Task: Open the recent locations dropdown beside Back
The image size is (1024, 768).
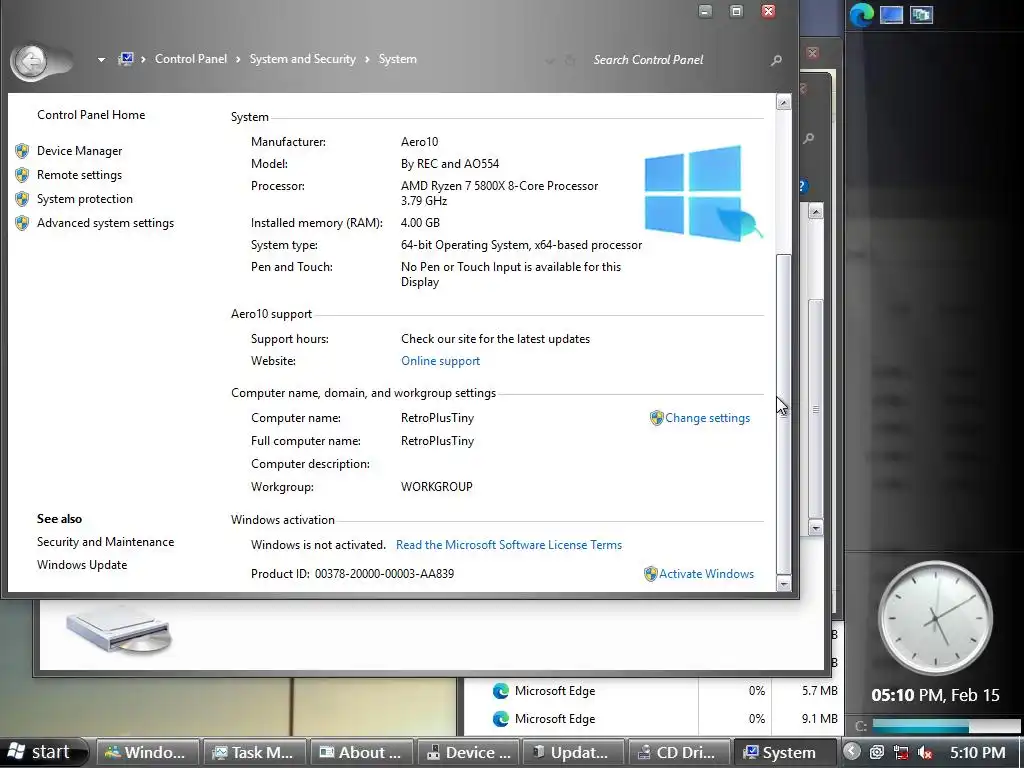Action: 101,59
